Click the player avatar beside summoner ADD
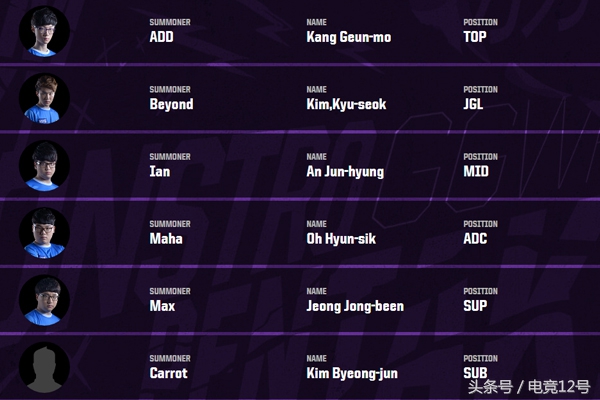Image resolution: width=600 pixels, height=400 pixels. 44,31
